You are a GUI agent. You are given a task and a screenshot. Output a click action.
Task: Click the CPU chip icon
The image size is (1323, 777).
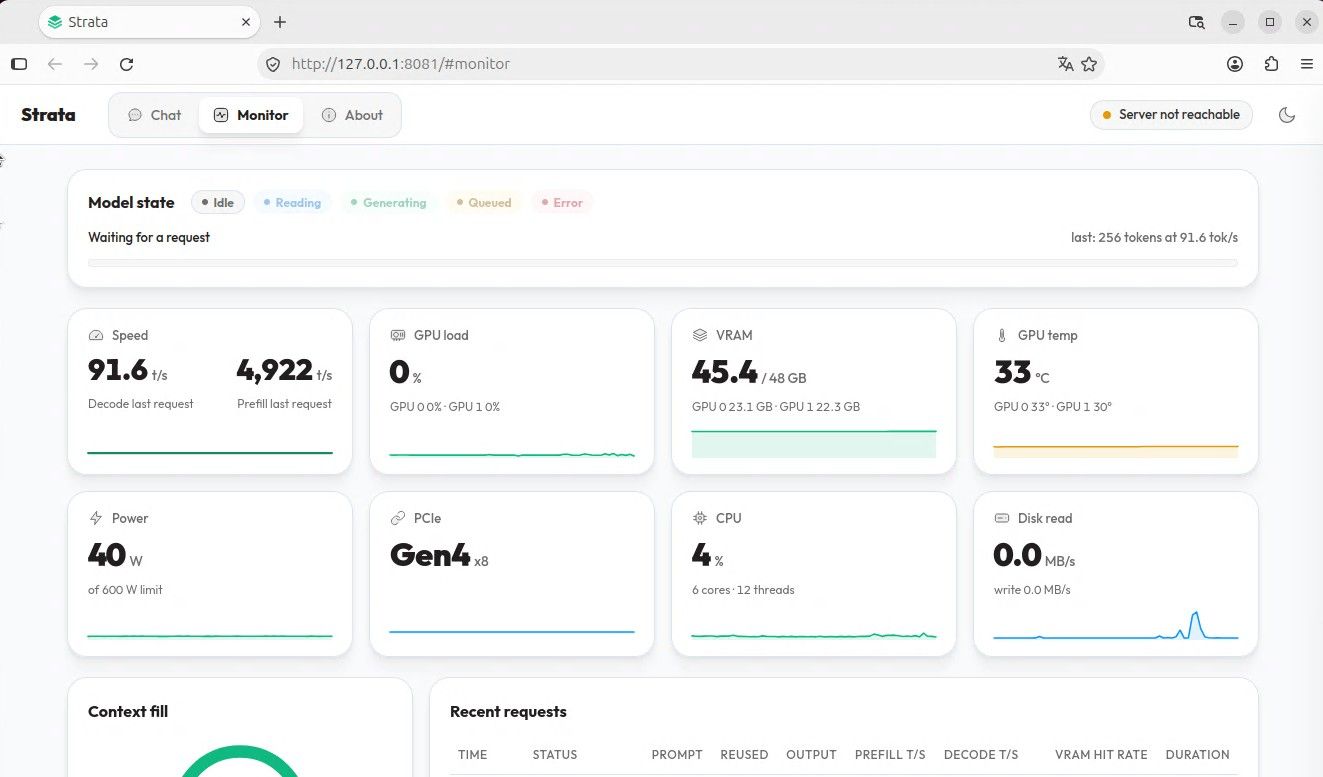tap(700, 519)
